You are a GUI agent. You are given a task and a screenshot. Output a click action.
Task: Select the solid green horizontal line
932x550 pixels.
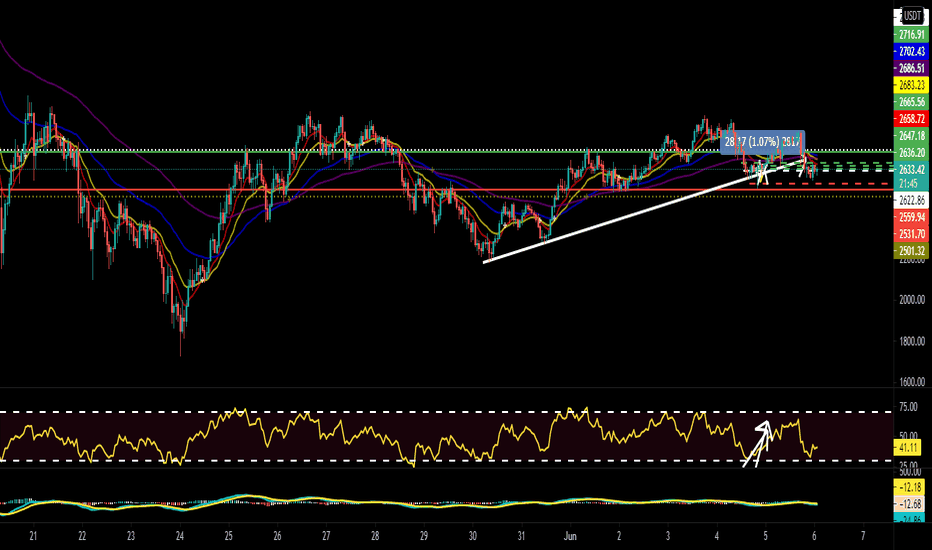click(x=446, y=152)
